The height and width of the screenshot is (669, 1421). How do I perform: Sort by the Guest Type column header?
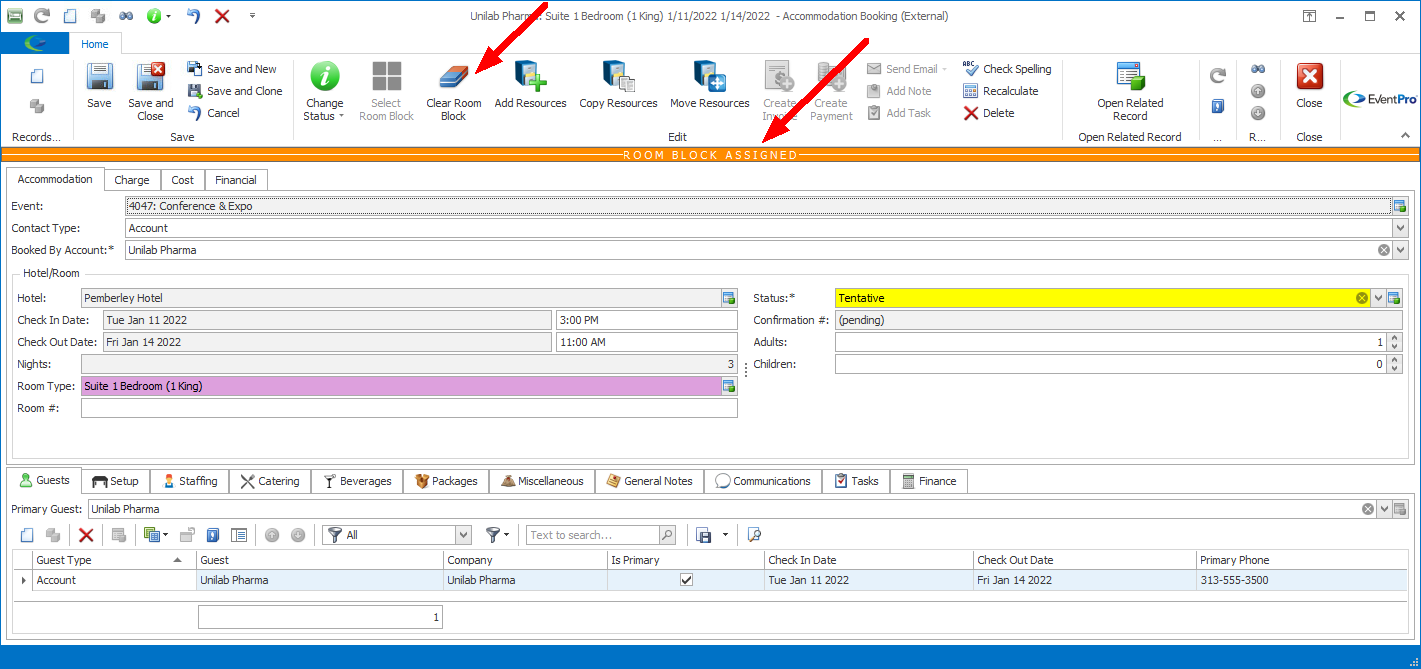tap(114, 560)
